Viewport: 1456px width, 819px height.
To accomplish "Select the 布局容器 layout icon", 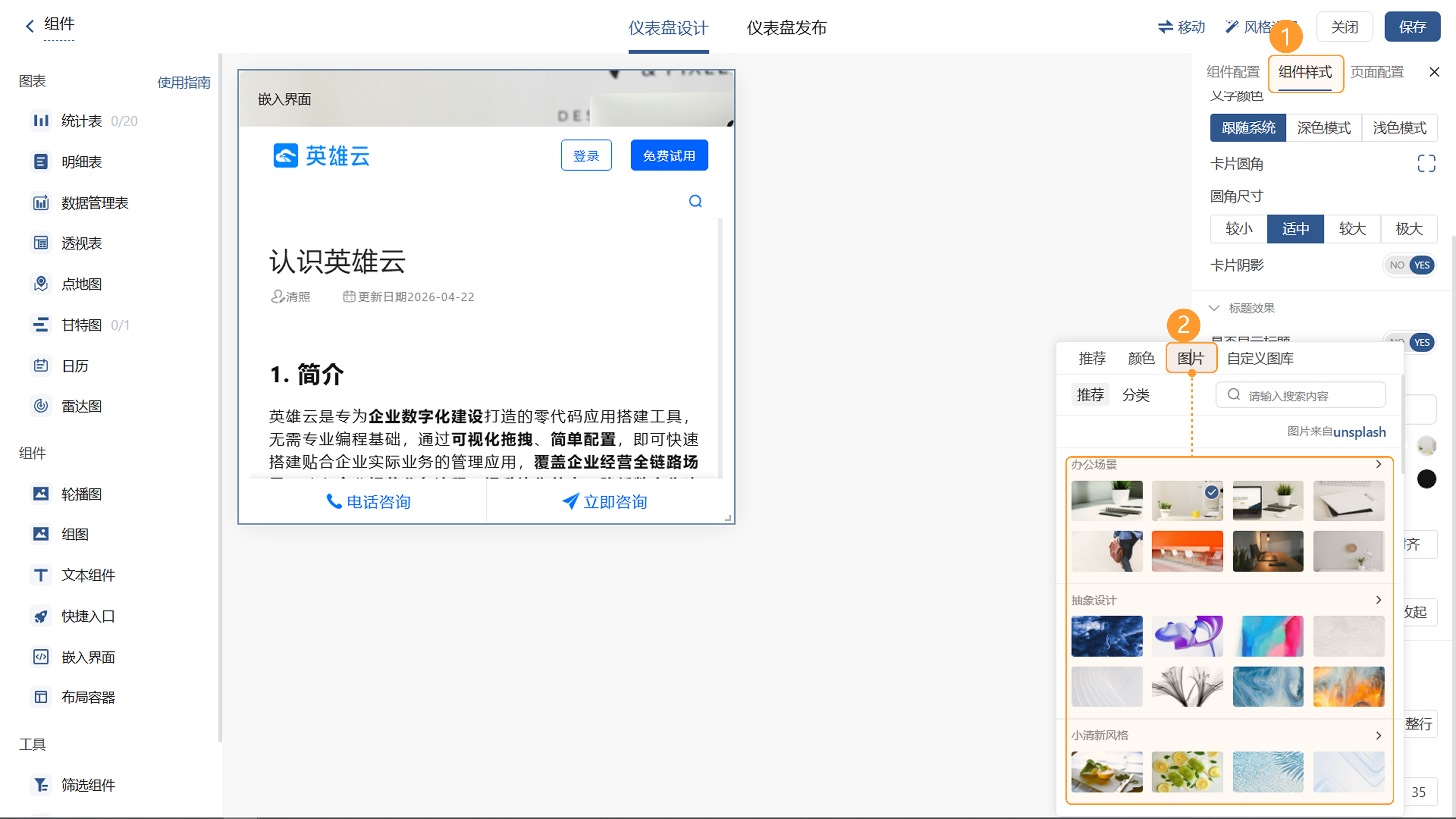I will click(41, 697).
